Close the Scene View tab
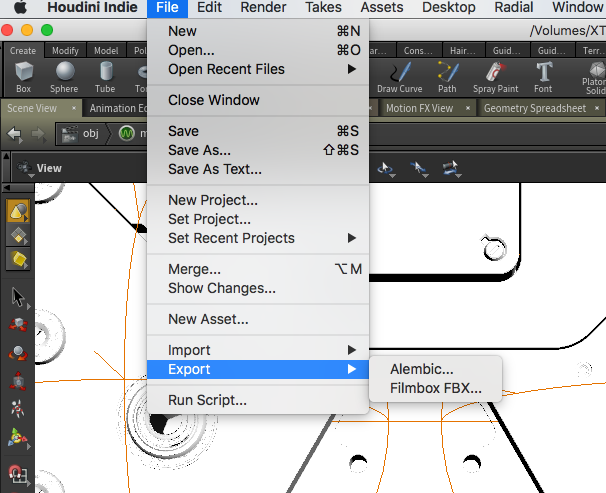Viewport: 606px width, 493px height. 74,108
